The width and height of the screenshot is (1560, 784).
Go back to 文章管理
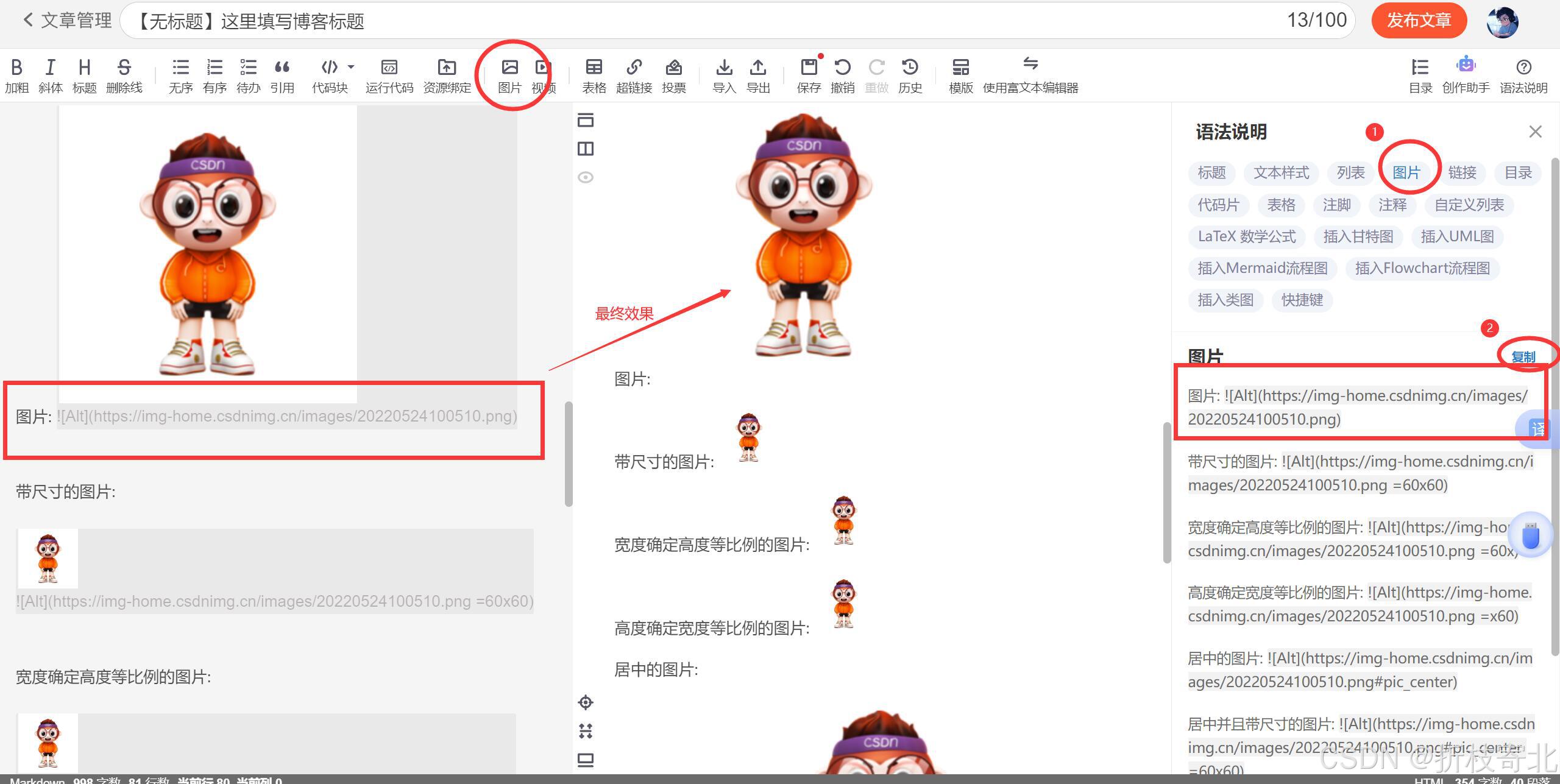pyautogui.click(x=67, y=20)
